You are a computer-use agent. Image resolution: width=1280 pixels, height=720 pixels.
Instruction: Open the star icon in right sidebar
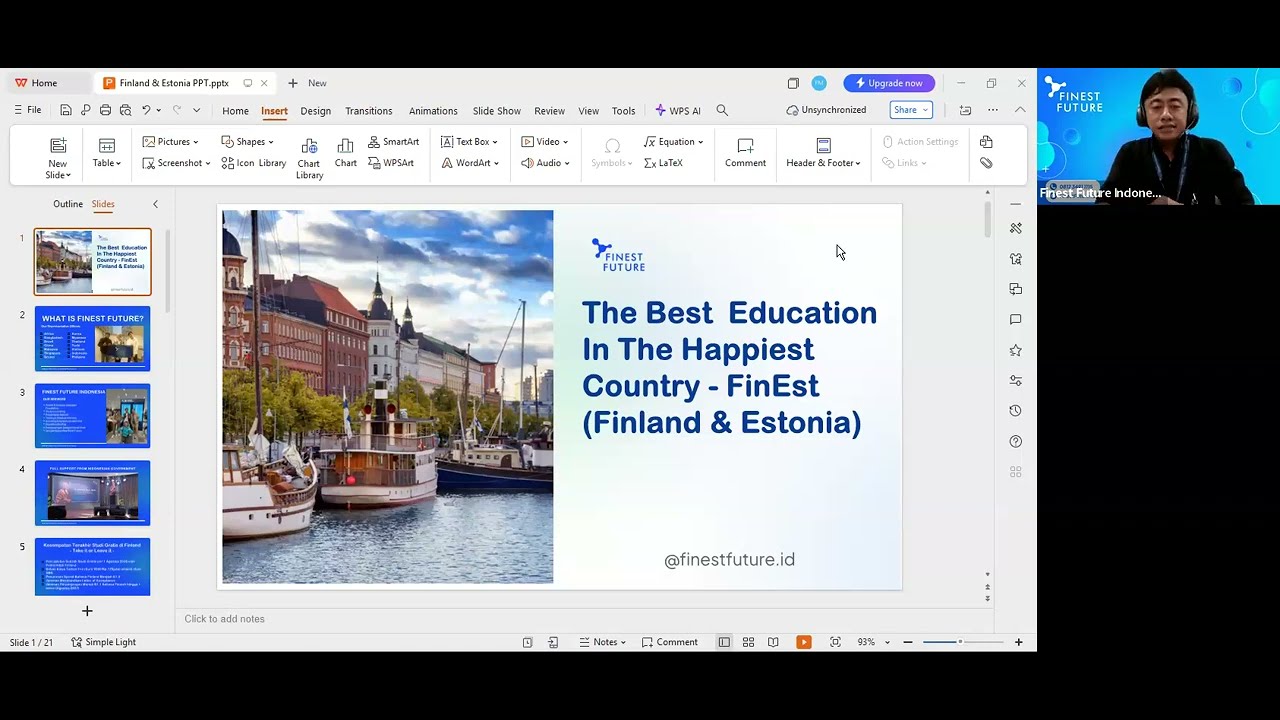[1016, 350]
